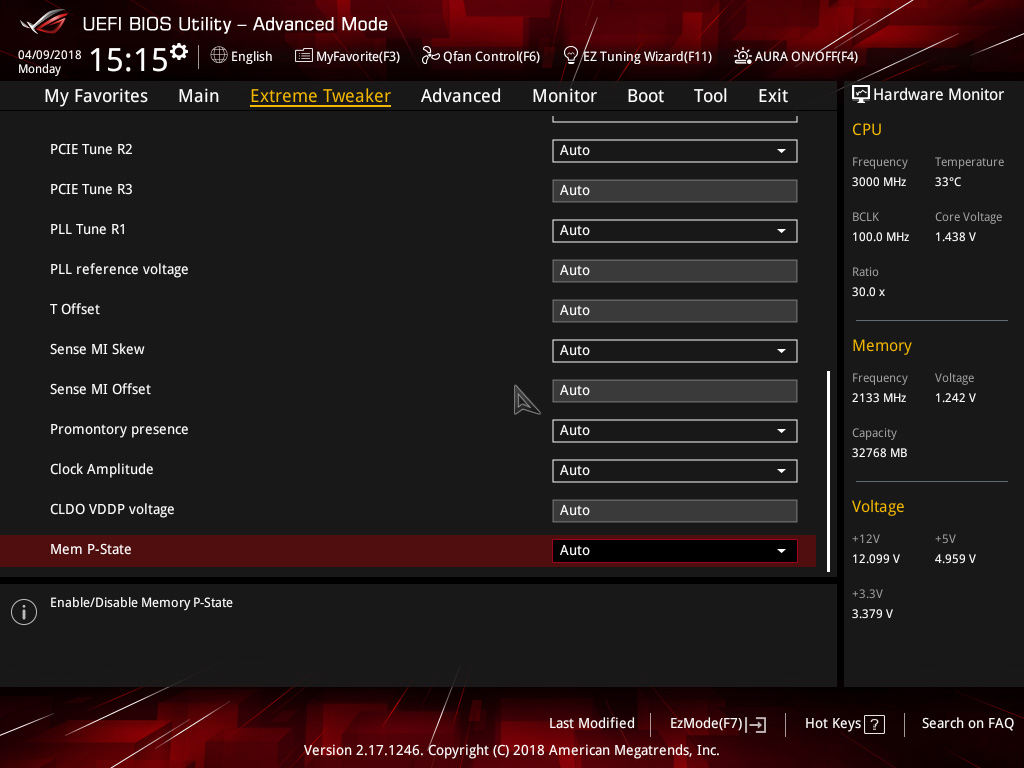Viewport: 1024px width, 768px height.
Task: Expand the Sense MI Skew dropdown
Action: tap(675, 351)
